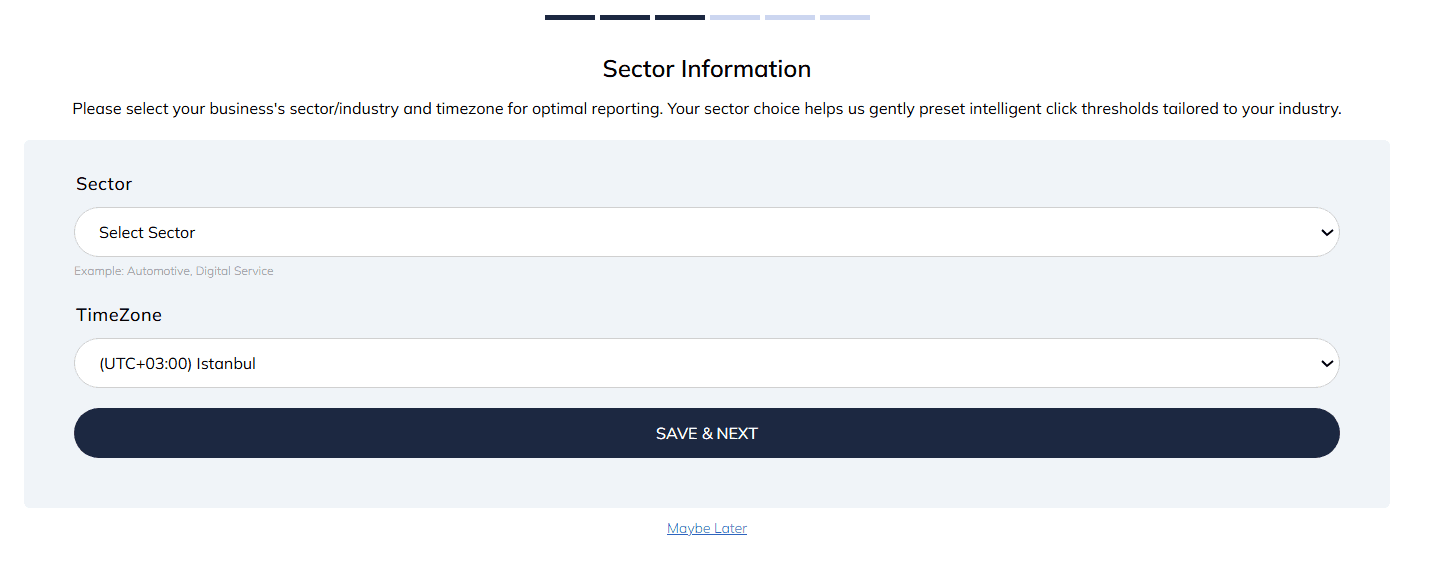Open the Select Sector dropdown
1453x562 pixels.
pyautogui.click(x=706, y=232)
